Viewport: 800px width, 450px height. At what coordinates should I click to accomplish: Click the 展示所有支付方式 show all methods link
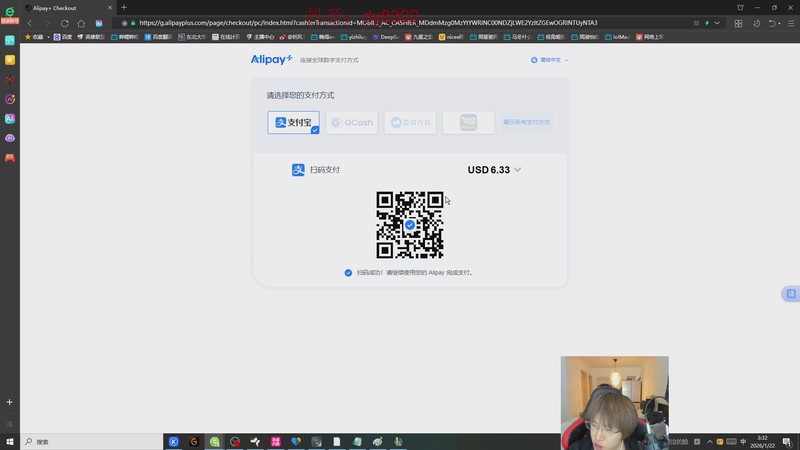pos(527,122)
